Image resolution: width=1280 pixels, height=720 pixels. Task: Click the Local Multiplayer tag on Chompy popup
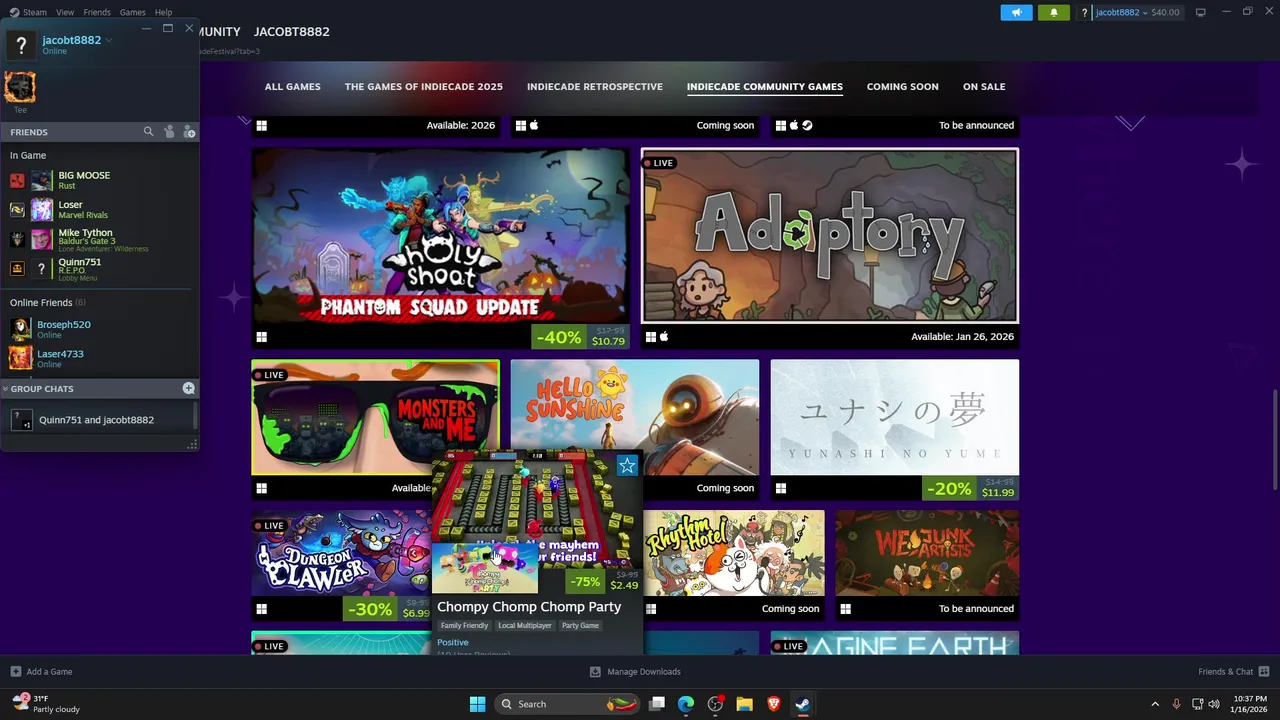pyautogui.click(x=525, y=626)
